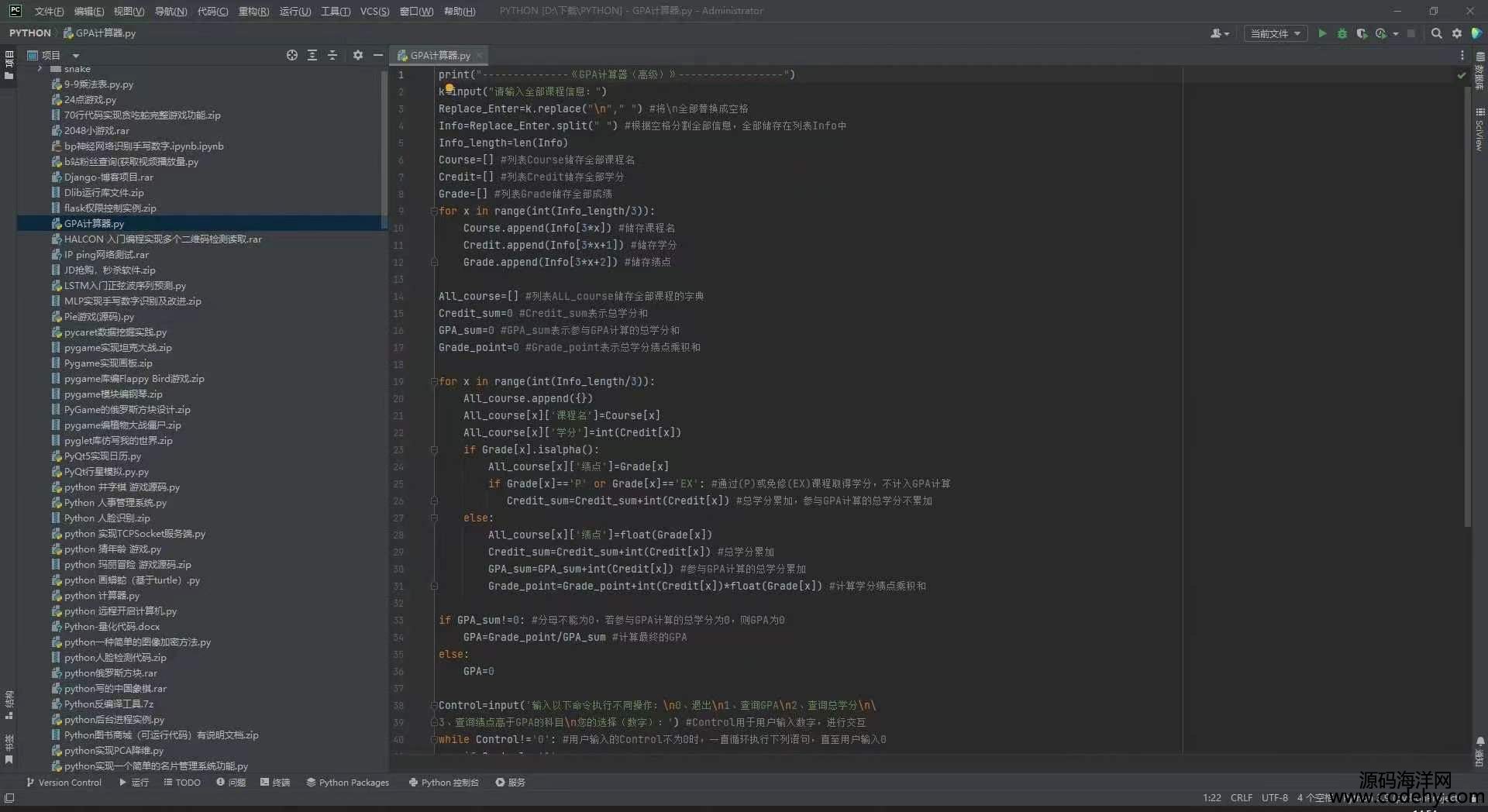The width and height of the screenshot is (1488, 812).
Task: Click the grey Stop button in the run toolbar
Action: tap(1411, 33)
